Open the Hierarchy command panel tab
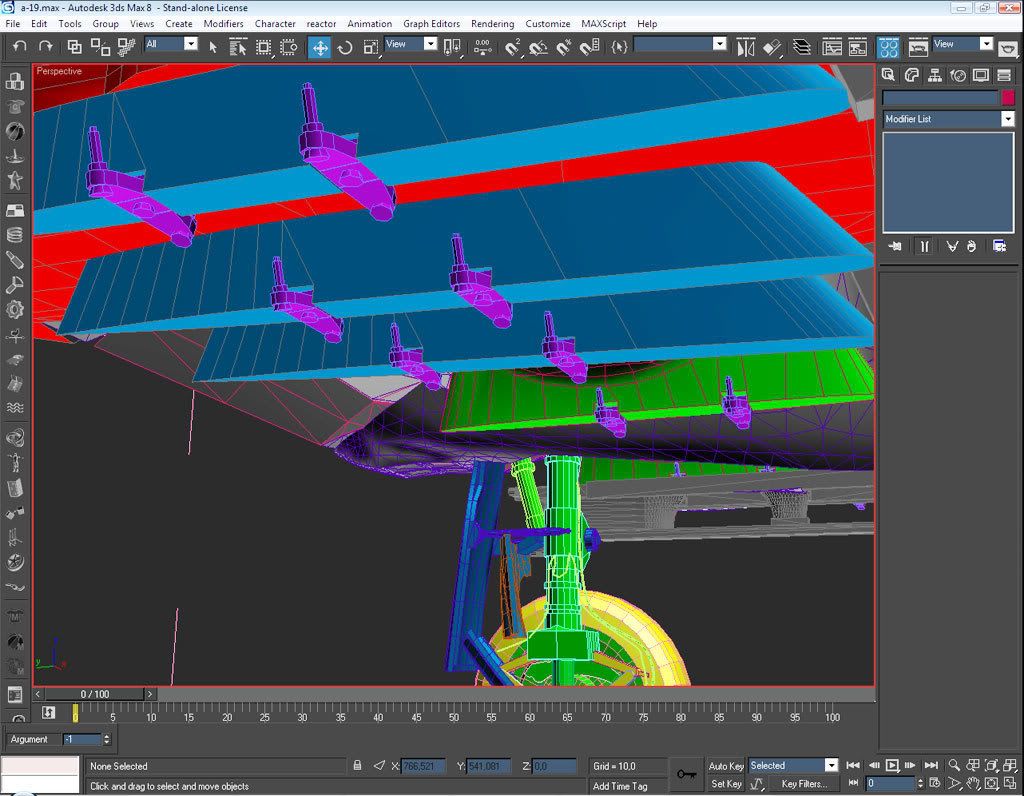 point(935,75)
